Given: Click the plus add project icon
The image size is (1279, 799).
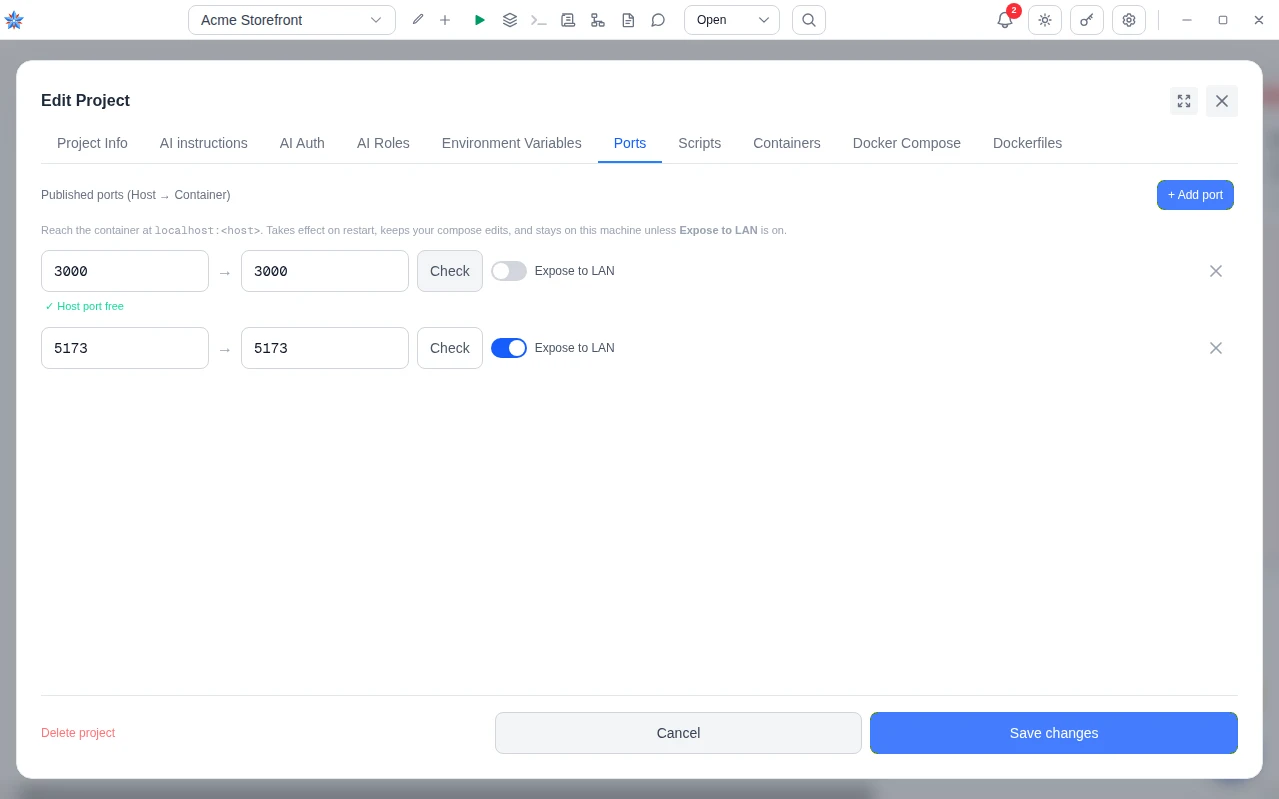Looking at the screenshot, I should coord(445,20).
